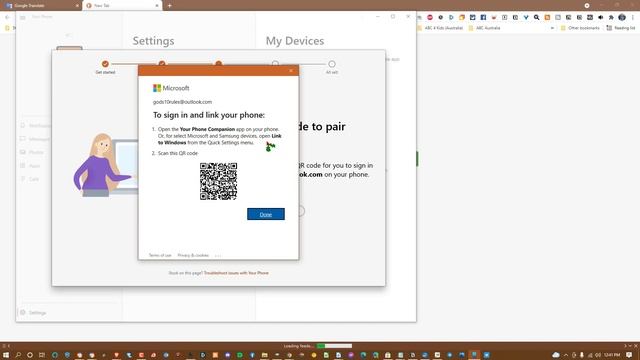The height and width of the screenshot is (360, 640).
Task: Open a new browser tab with plus button
Action: coord(169,6)
